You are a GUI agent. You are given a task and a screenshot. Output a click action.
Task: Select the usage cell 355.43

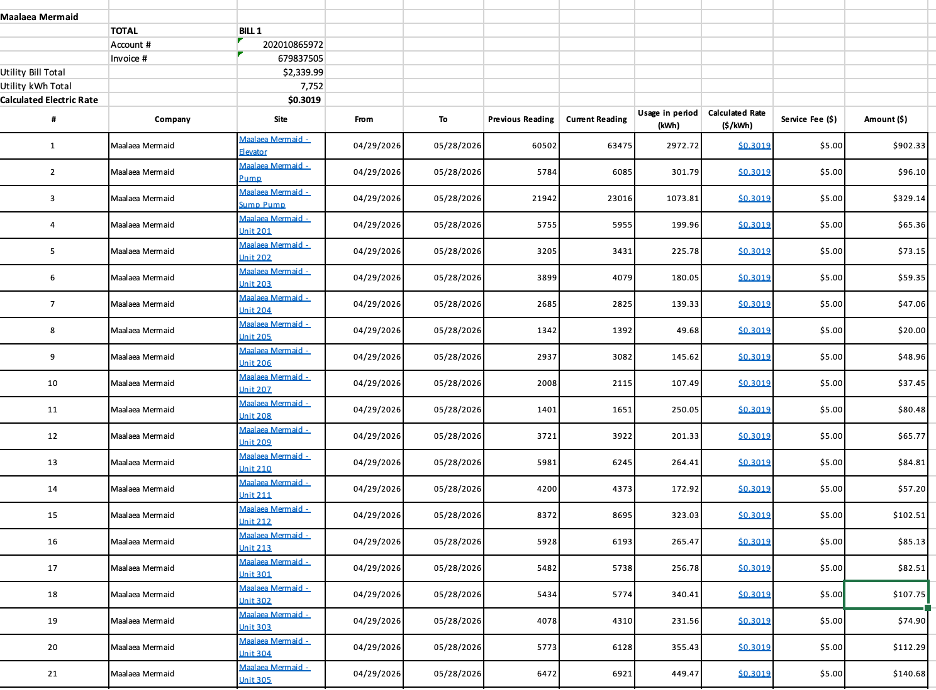(668, 647)
